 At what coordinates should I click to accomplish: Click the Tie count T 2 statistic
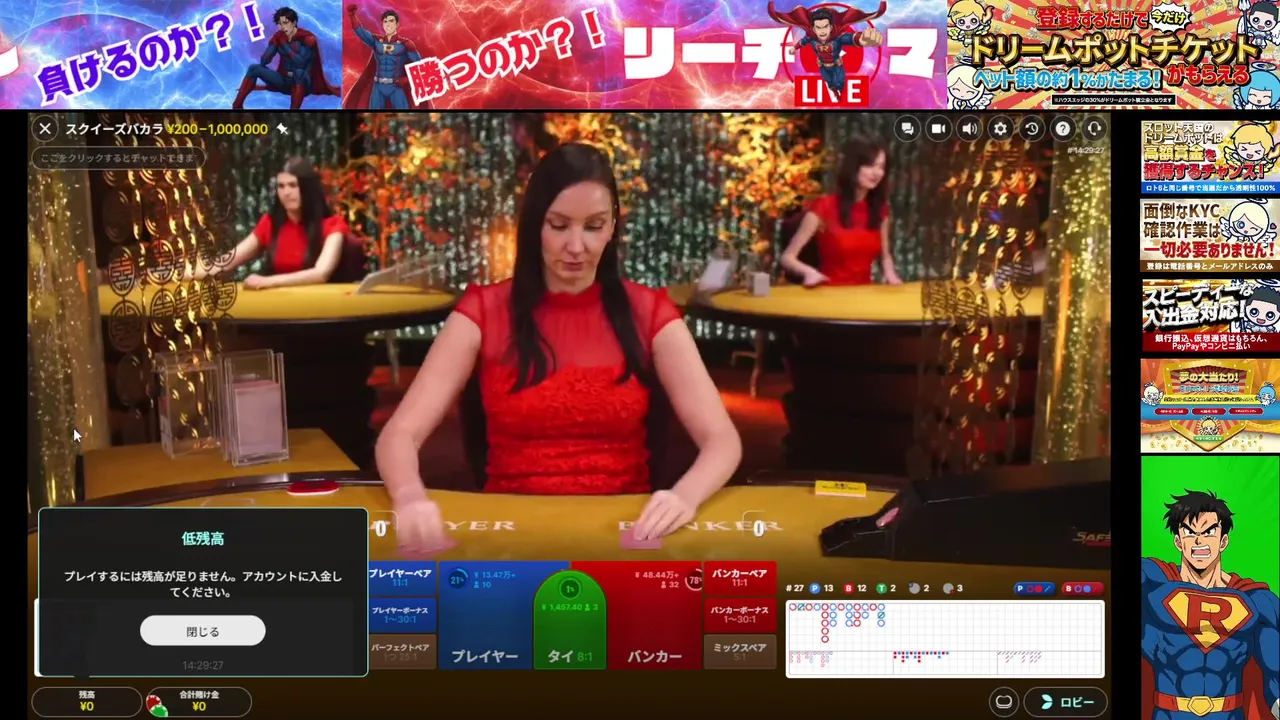click(886, 589)
